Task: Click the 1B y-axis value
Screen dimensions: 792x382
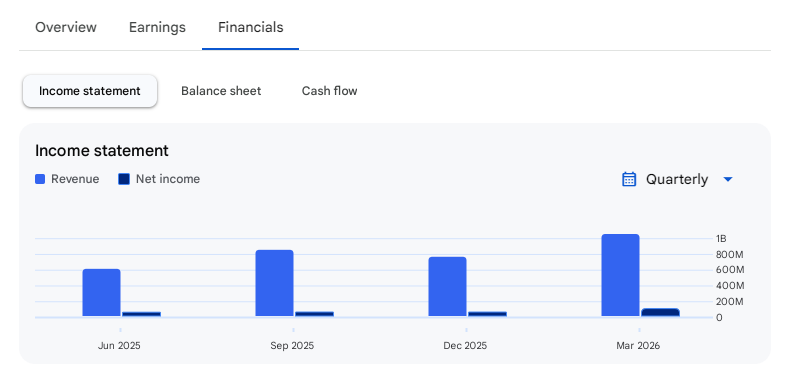Action: pyautogui.click(x=721, y=238)
